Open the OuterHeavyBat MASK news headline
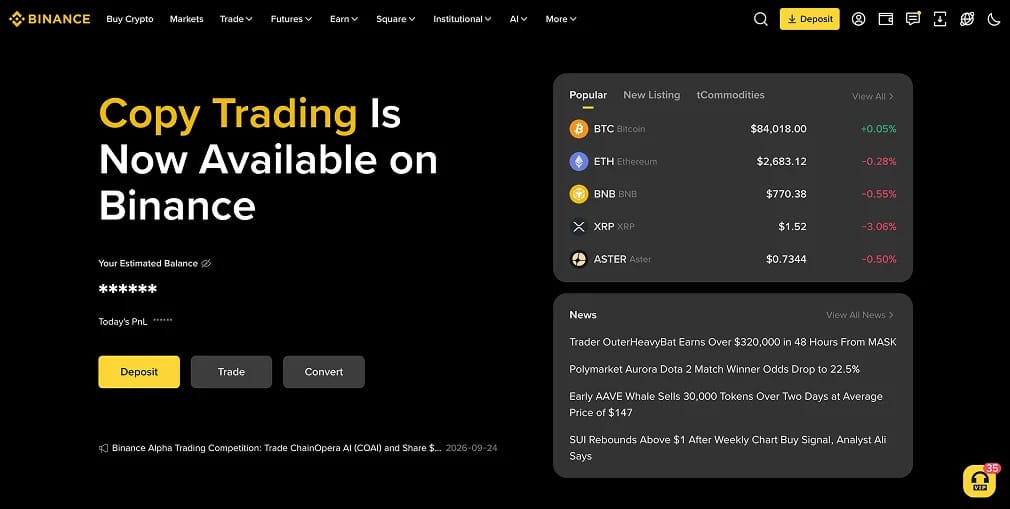This screenshot has width=1010, height=509. (732, 342)
